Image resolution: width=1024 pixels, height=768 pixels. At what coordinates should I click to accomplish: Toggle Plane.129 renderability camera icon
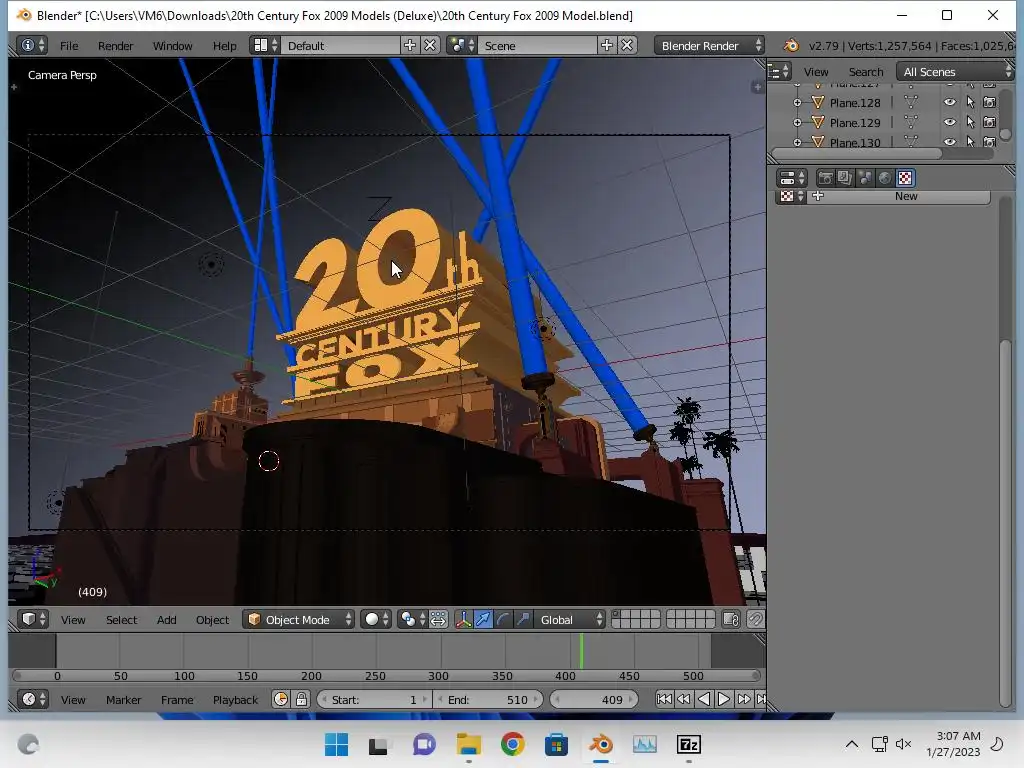[990, 122]
